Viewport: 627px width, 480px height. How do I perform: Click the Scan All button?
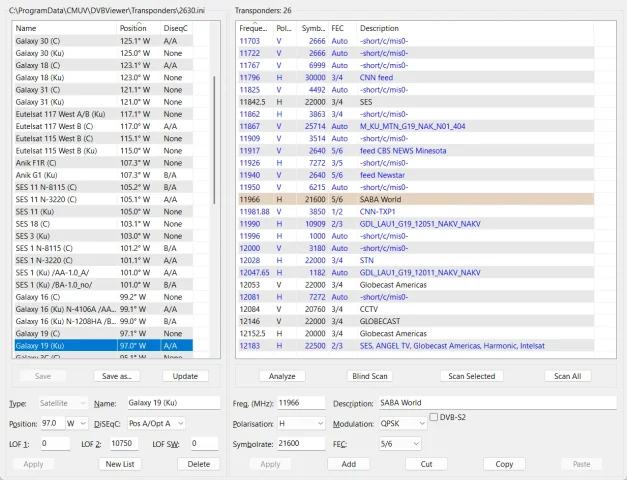coord(567,376)
